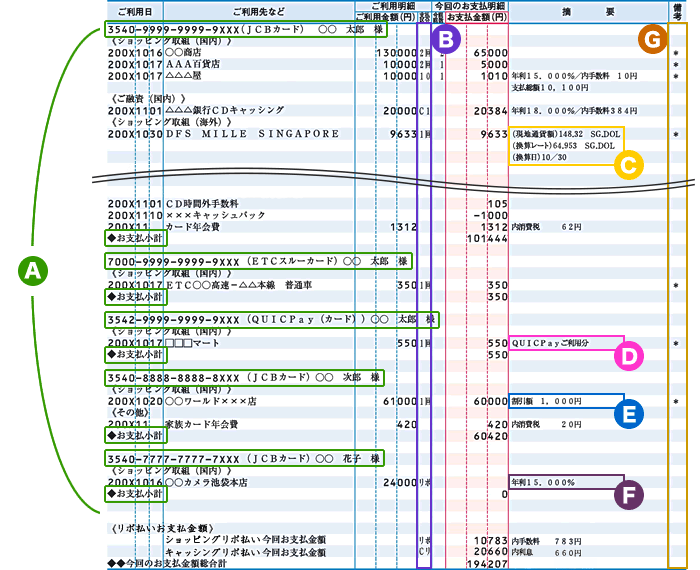Click the orange circle G marker

point(652,40)
